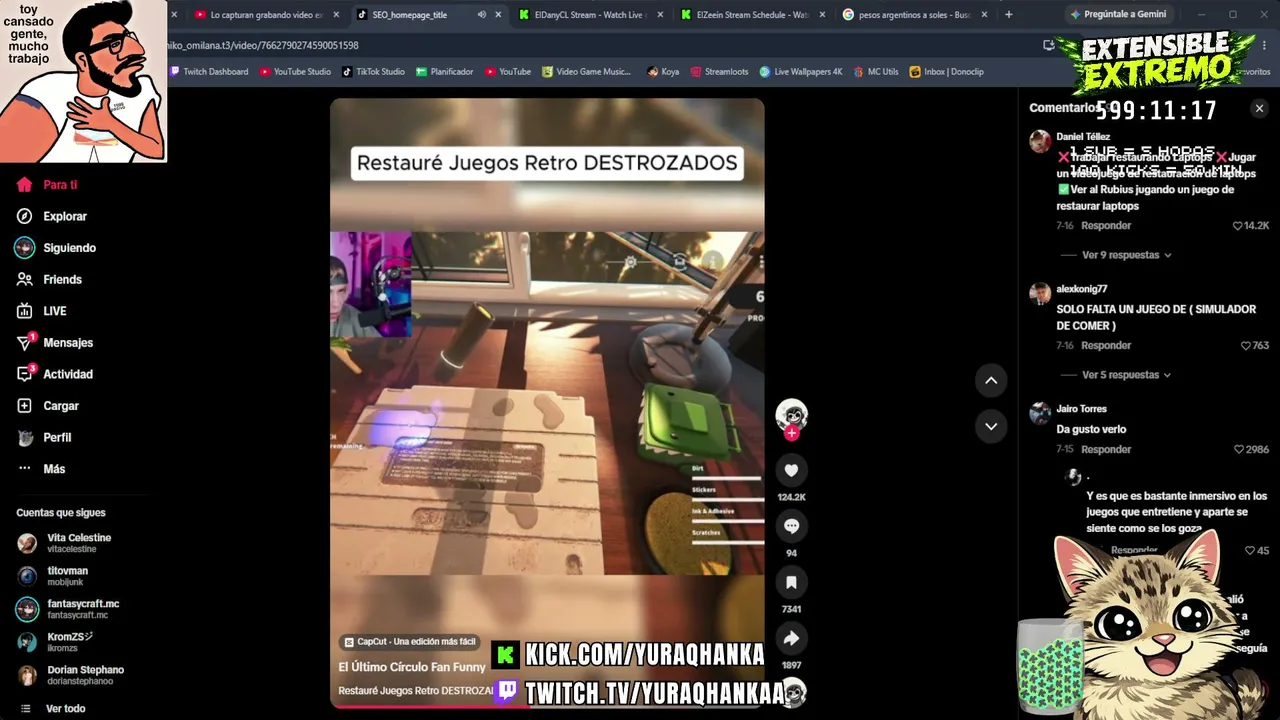Click the CapCut - Una edición más fácil tag
This screenshot has width=1280, height=720.
tap(409, 642)
